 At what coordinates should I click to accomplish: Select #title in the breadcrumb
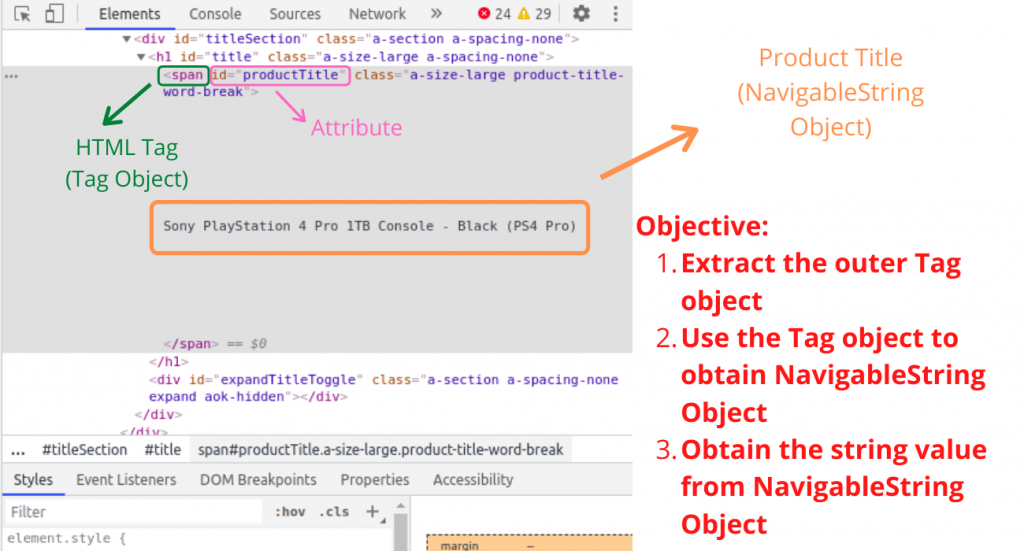coord(163,450)
